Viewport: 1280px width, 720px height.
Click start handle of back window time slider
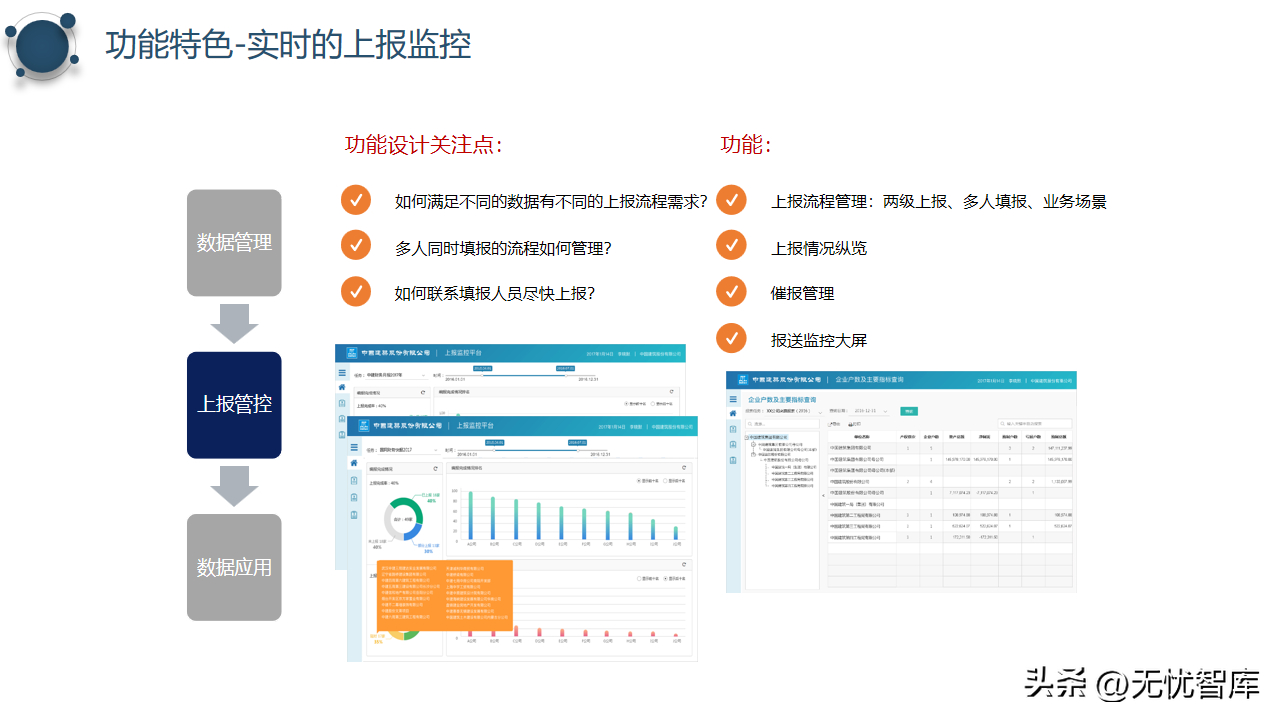pyautogui.click(x=482, y=375)
